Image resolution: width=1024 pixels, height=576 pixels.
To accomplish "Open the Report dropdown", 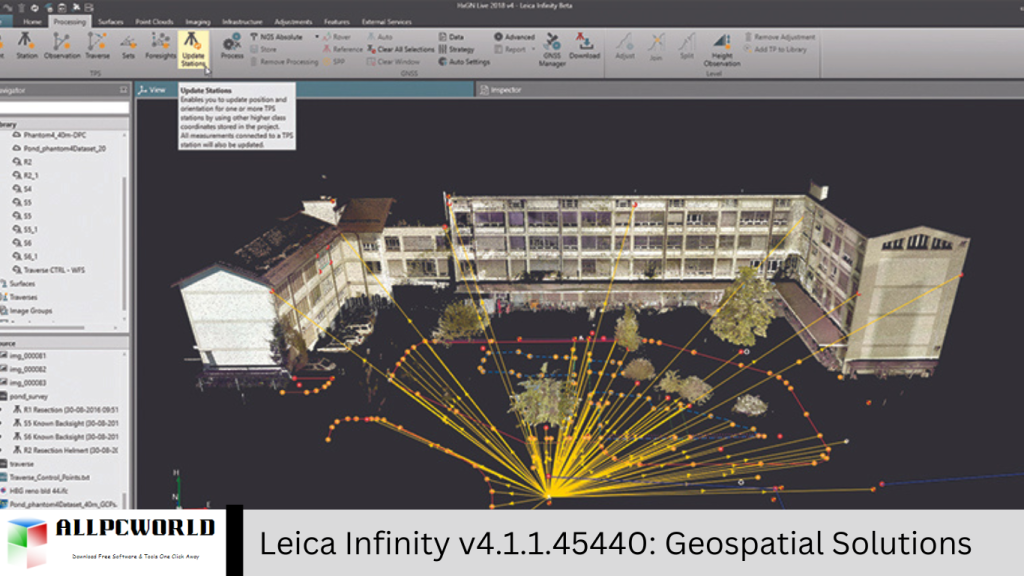I will click(x=515, y=50).
